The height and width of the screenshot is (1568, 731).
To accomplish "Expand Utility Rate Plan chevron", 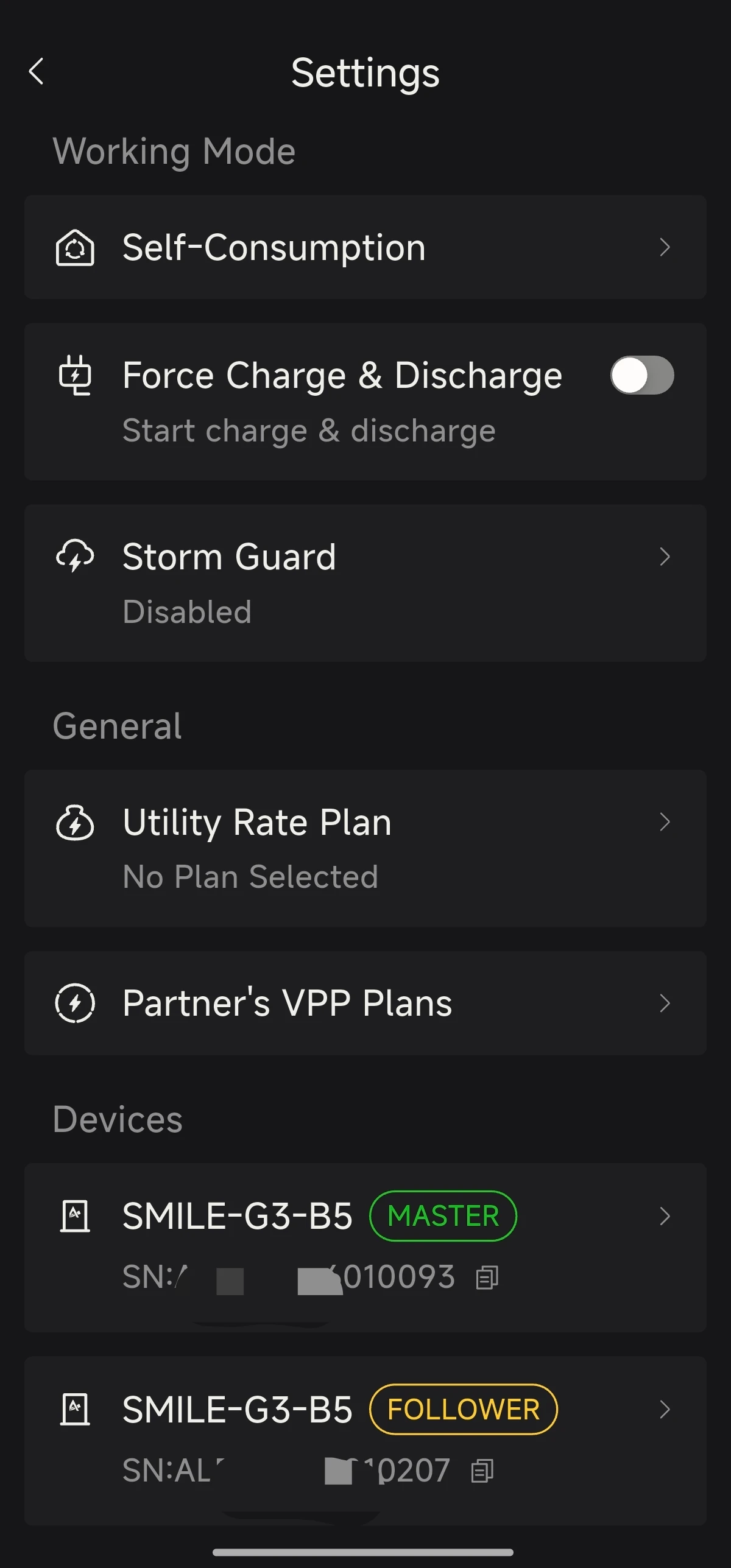I will (665, 822).
